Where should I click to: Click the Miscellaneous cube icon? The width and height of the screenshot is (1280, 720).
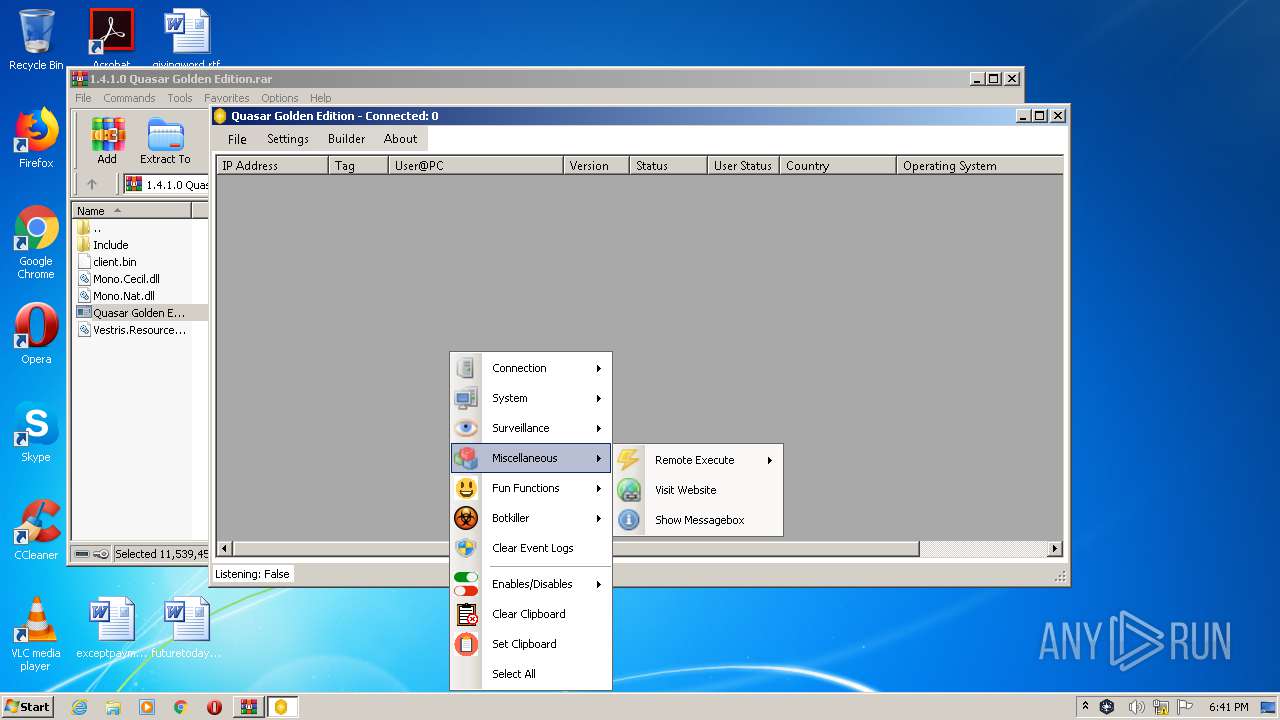coord(466,458)
